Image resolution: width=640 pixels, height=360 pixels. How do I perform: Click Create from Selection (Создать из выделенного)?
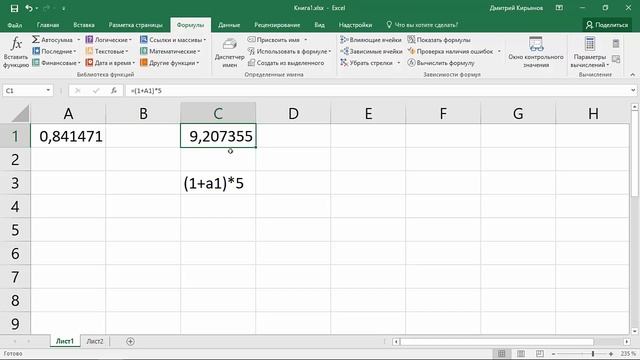[x=286, y=63]
